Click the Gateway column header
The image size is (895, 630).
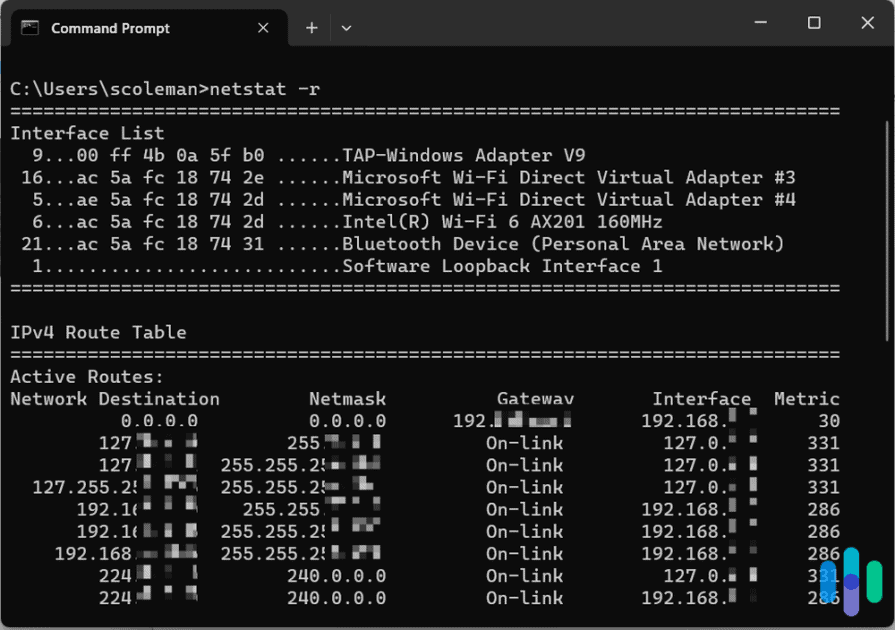click(x=535, y=398)
